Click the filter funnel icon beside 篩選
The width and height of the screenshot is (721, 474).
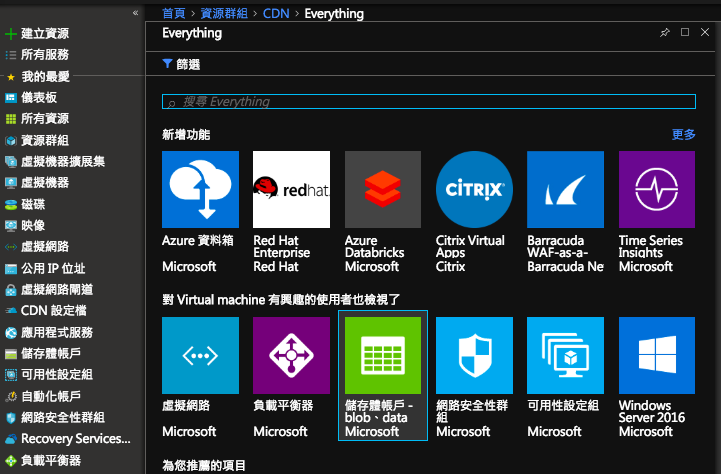pos(167,63)
